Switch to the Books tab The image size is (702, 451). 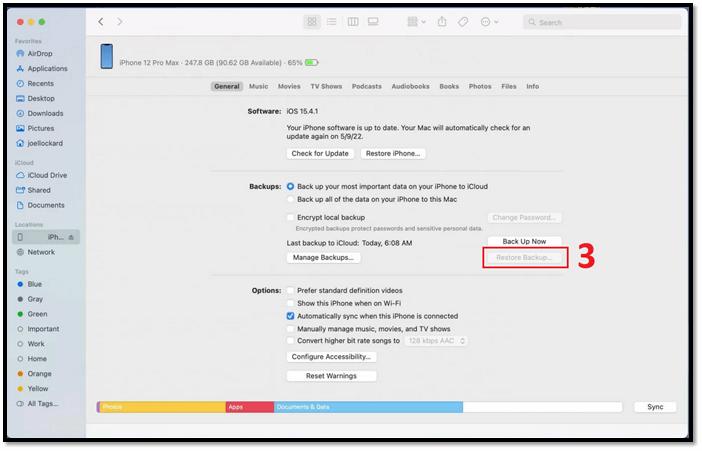click(449, 86)
